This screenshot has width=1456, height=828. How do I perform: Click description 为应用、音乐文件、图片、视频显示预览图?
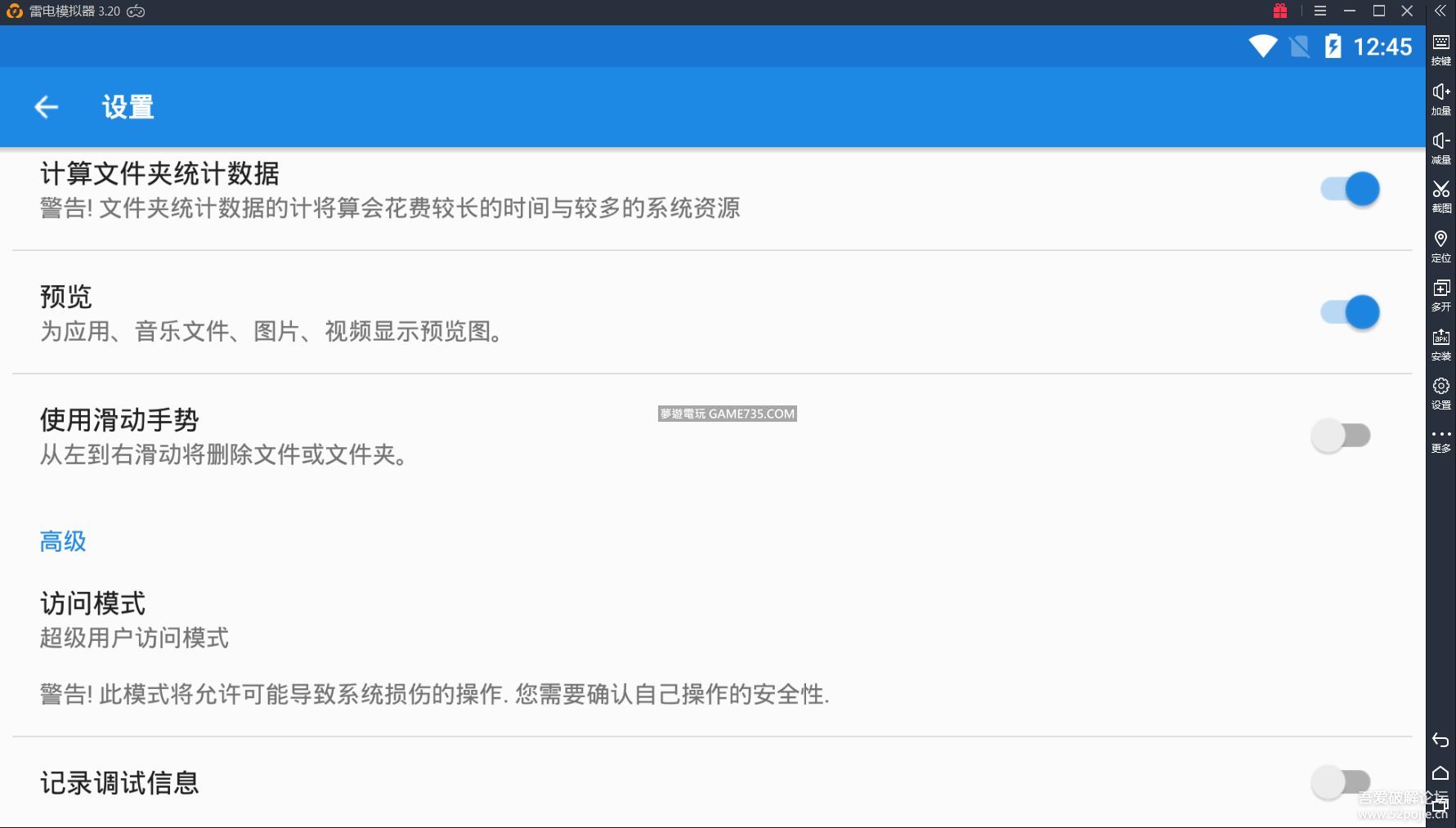click(272, 331)
